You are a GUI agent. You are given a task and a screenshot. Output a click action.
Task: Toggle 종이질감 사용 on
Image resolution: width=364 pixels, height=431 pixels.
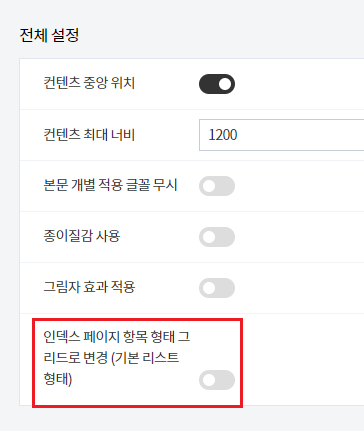[217, 237]
